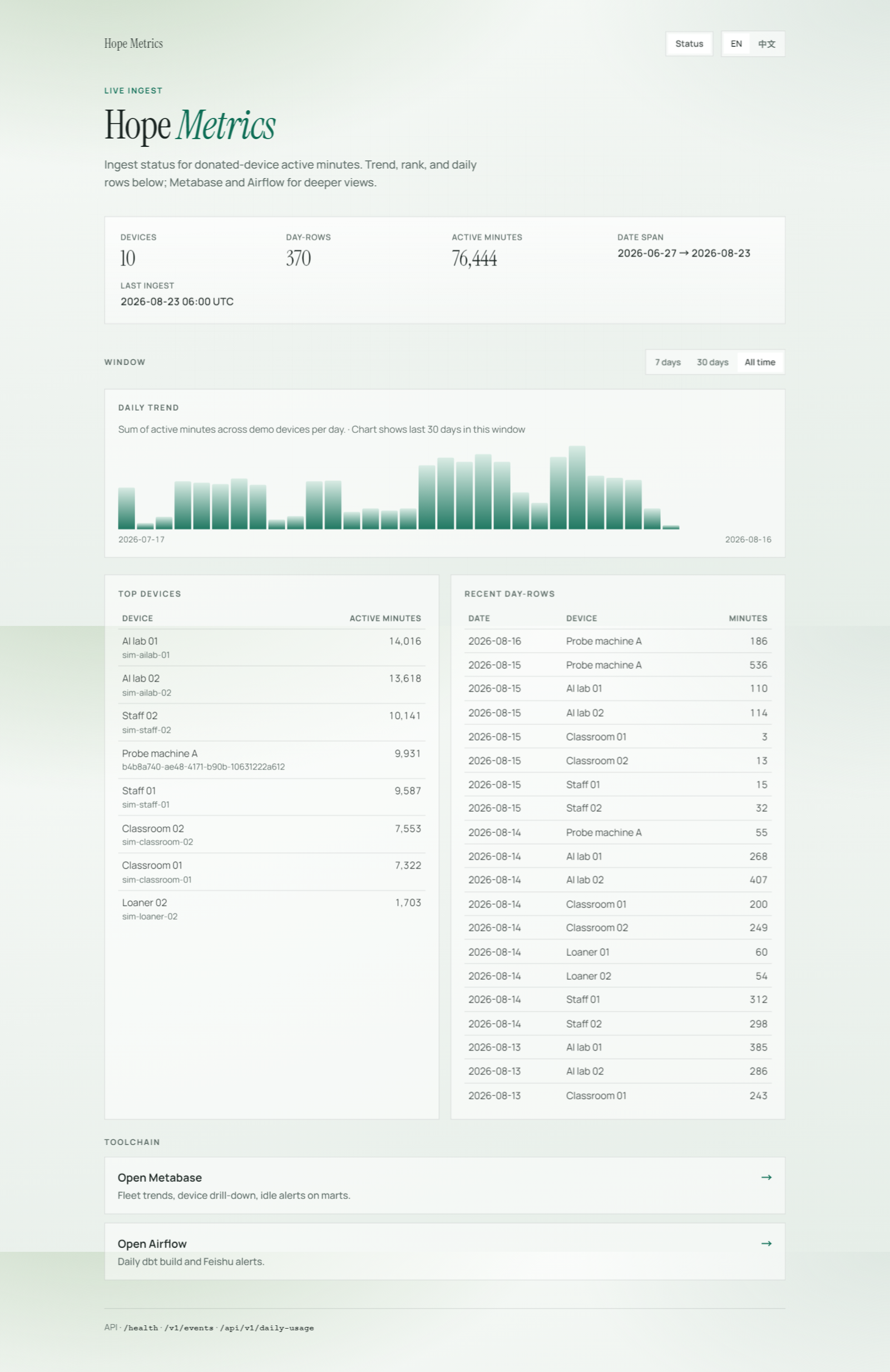Click the 14,016 active minutes value
Screen dimensions: 890x1372
click(x=404, y=641)
